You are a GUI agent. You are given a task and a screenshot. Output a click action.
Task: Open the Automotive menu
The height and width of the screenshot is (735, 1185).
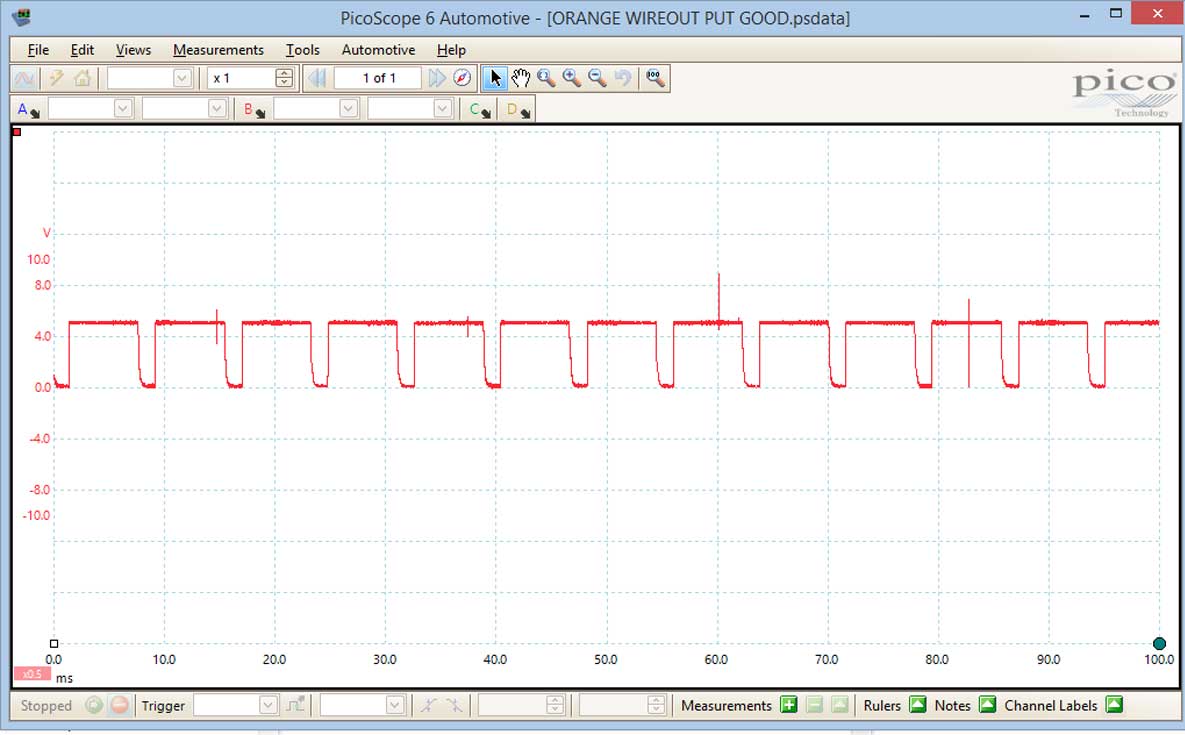(379, 50)
